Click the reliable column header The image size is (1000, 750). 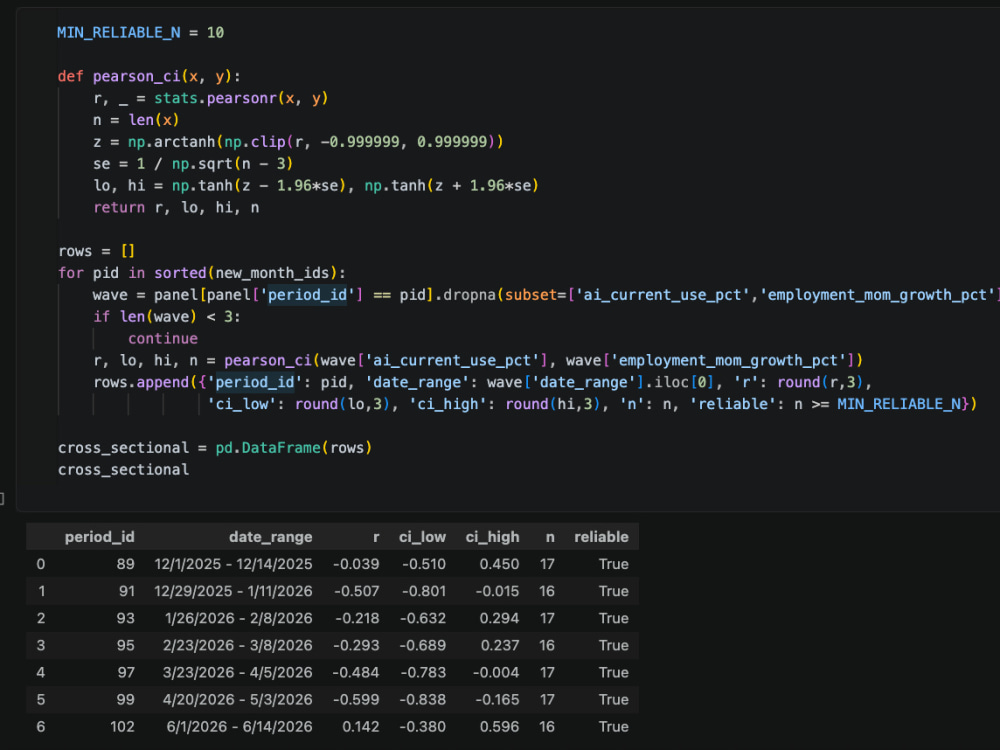[x=601, y=537]
